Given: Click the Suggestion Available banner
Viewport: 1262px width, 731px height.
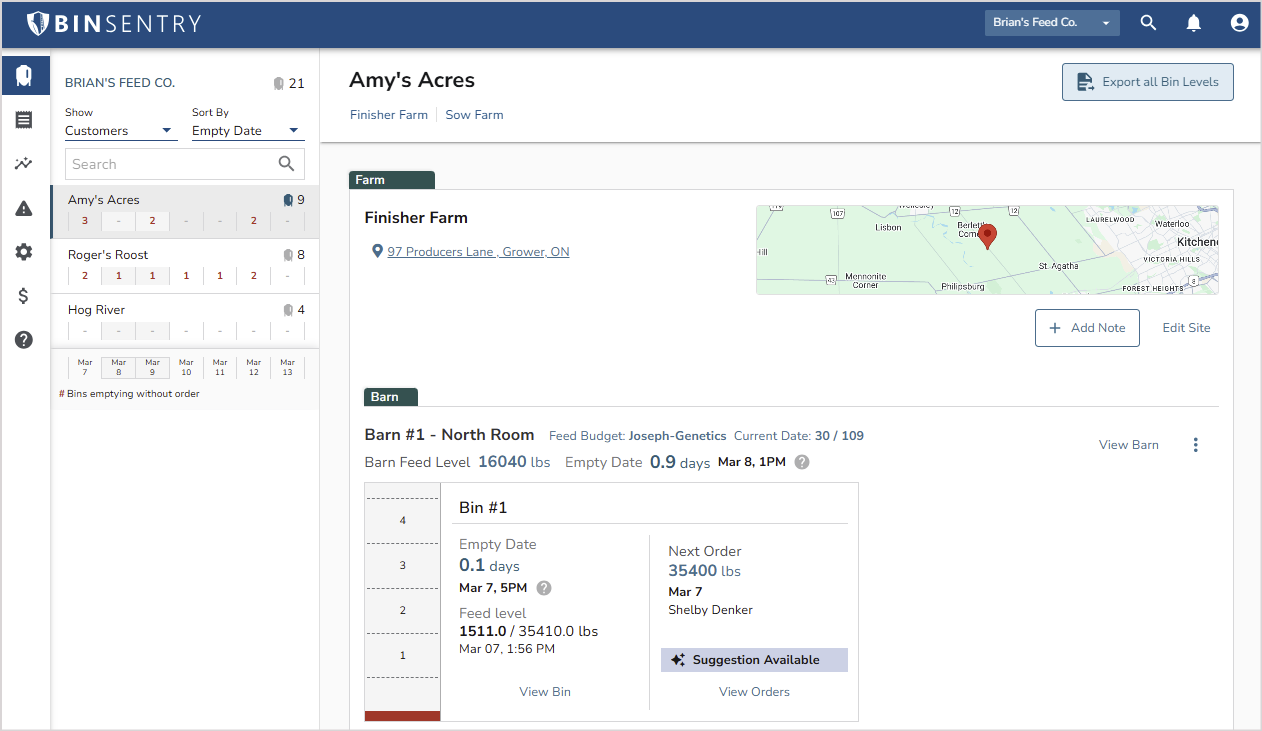Looking at the screenshot, I should click(x=754, y=660).
